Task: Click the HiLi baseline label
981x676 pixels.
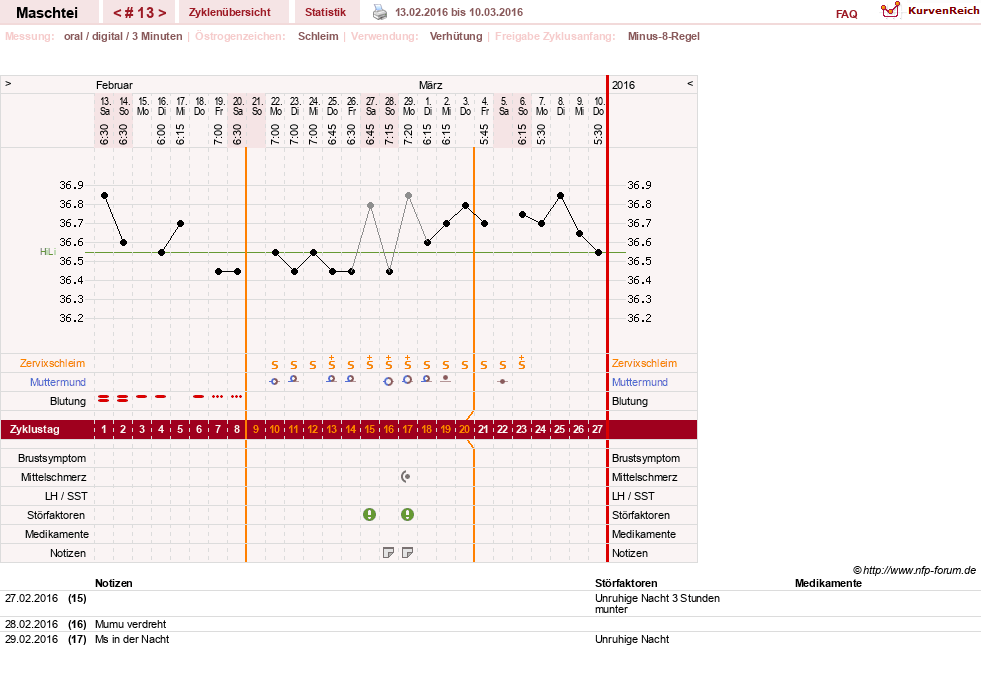Action: tap(48, 252)
